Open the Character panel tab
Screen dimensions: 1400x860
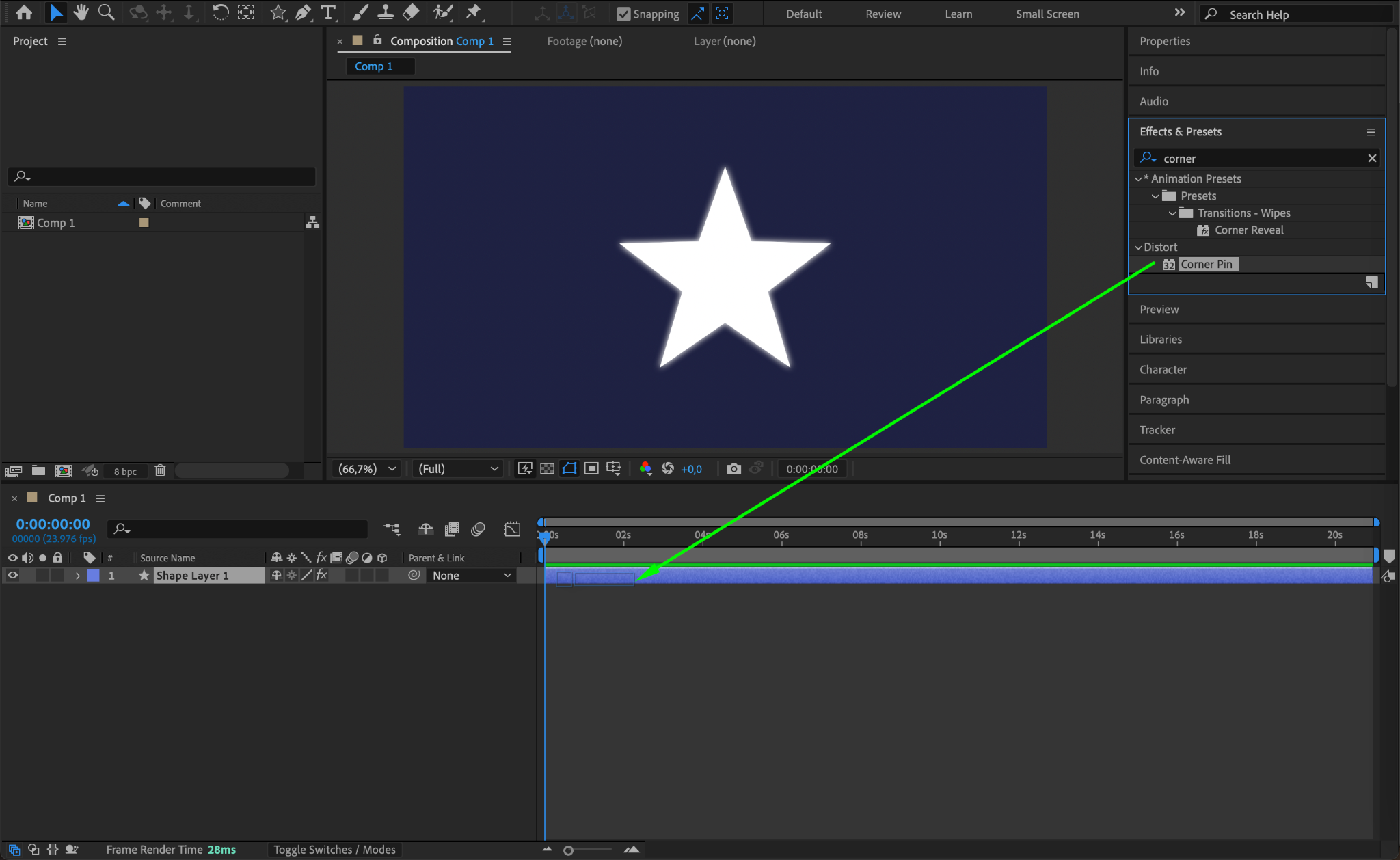(x=1163, y=370)
